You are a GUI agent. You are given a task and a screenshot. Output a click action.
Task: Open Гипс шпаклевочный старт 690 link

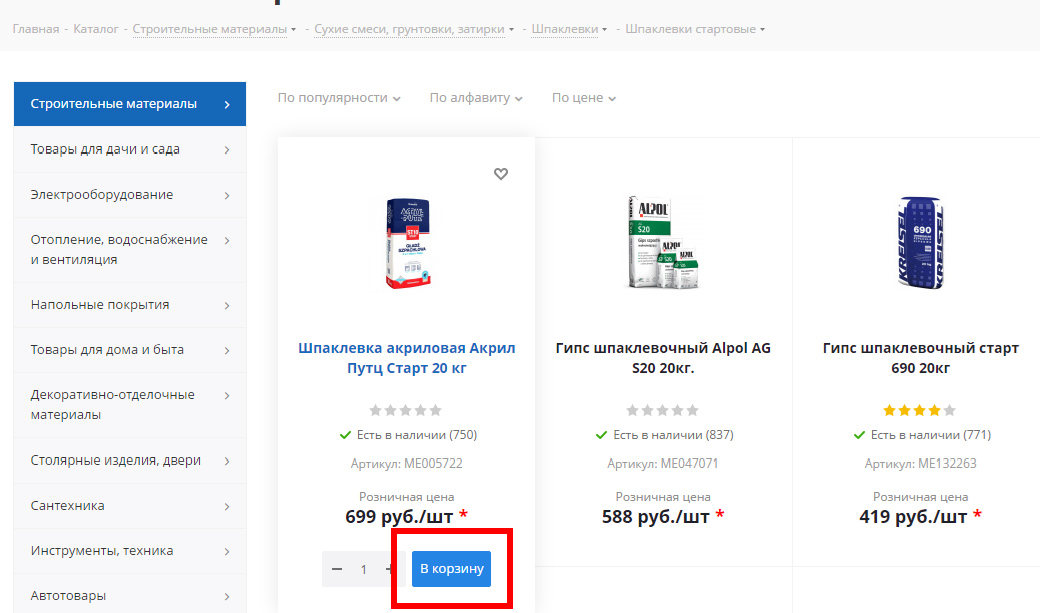point(920,358)
